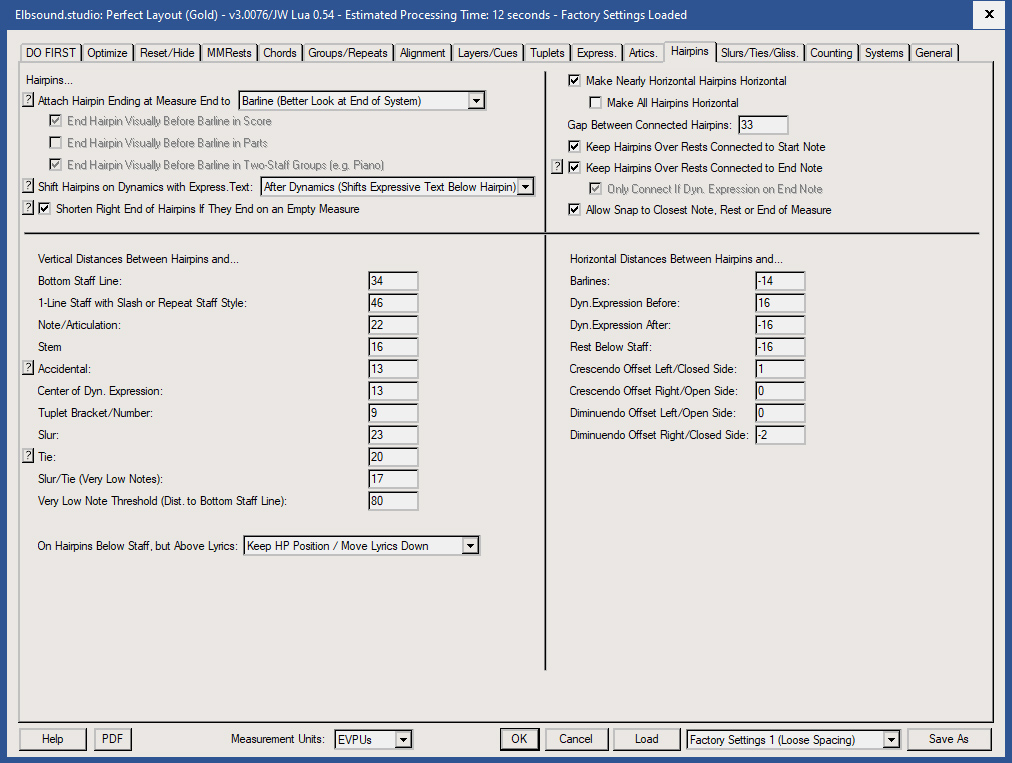
Task: Enable Make All Hairpins Horizontal checkbox
Action: [x=596, y=103]
